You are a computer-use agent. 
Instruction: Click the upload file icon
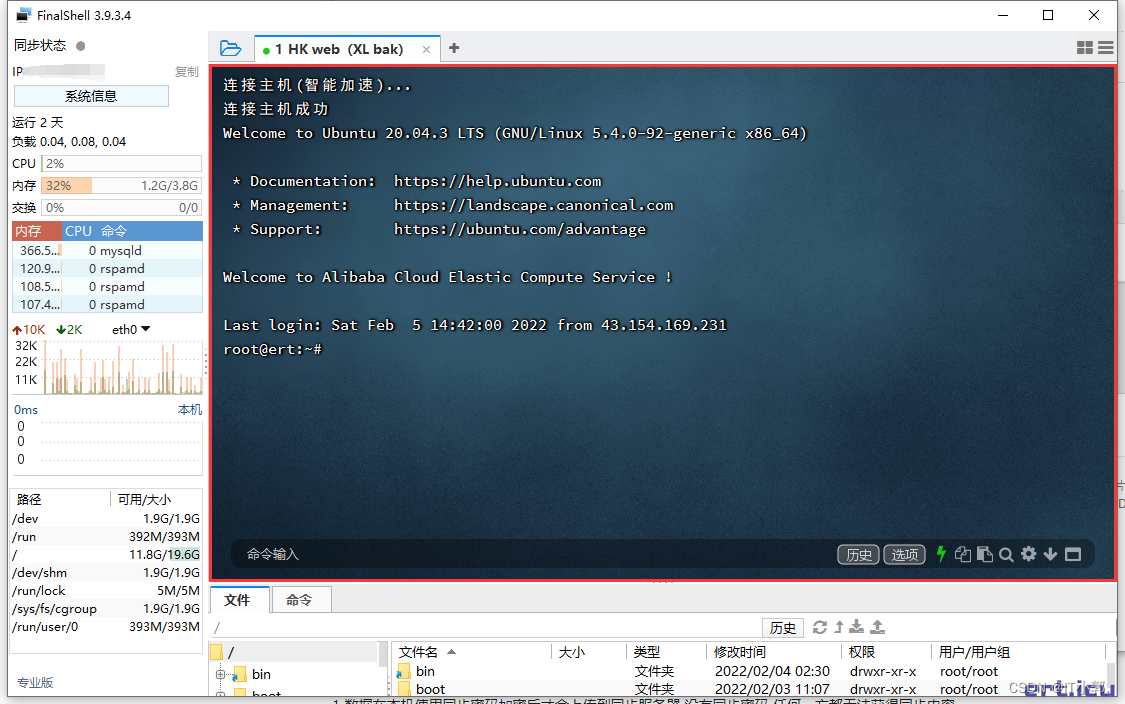pyautogui.click(x=877, y=627)
